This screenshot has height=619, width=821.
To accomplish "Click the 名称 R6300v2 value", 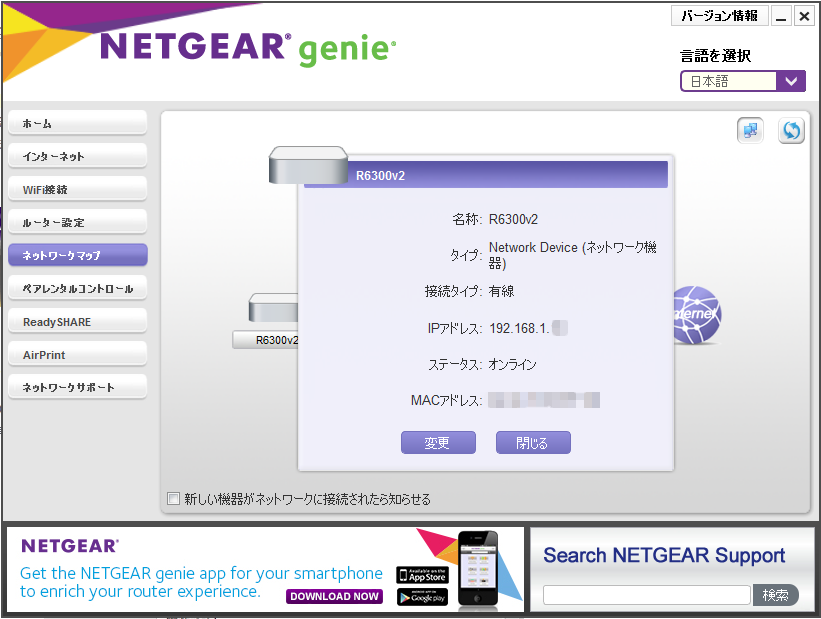I will tap(513, 219).
